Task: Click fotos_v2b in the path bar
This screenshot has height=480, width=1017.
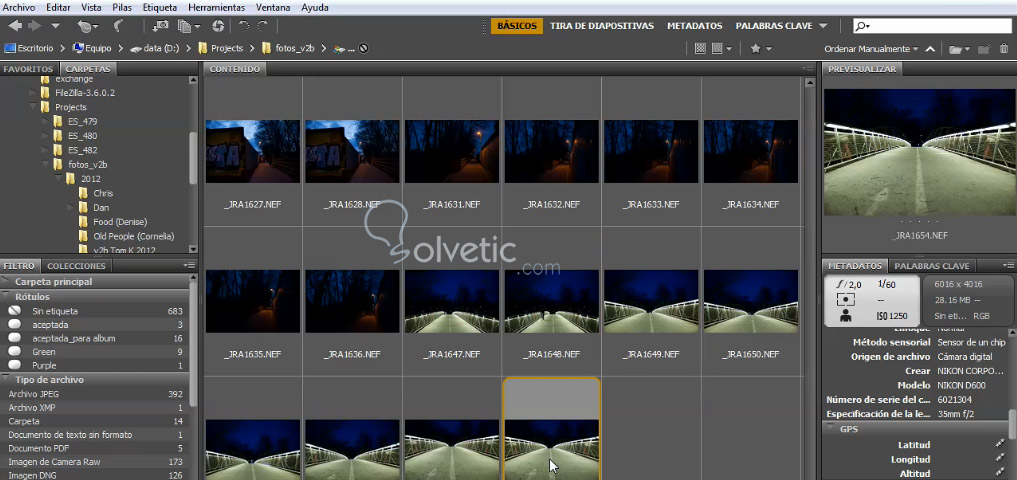Action: click(x=288, y=49)
